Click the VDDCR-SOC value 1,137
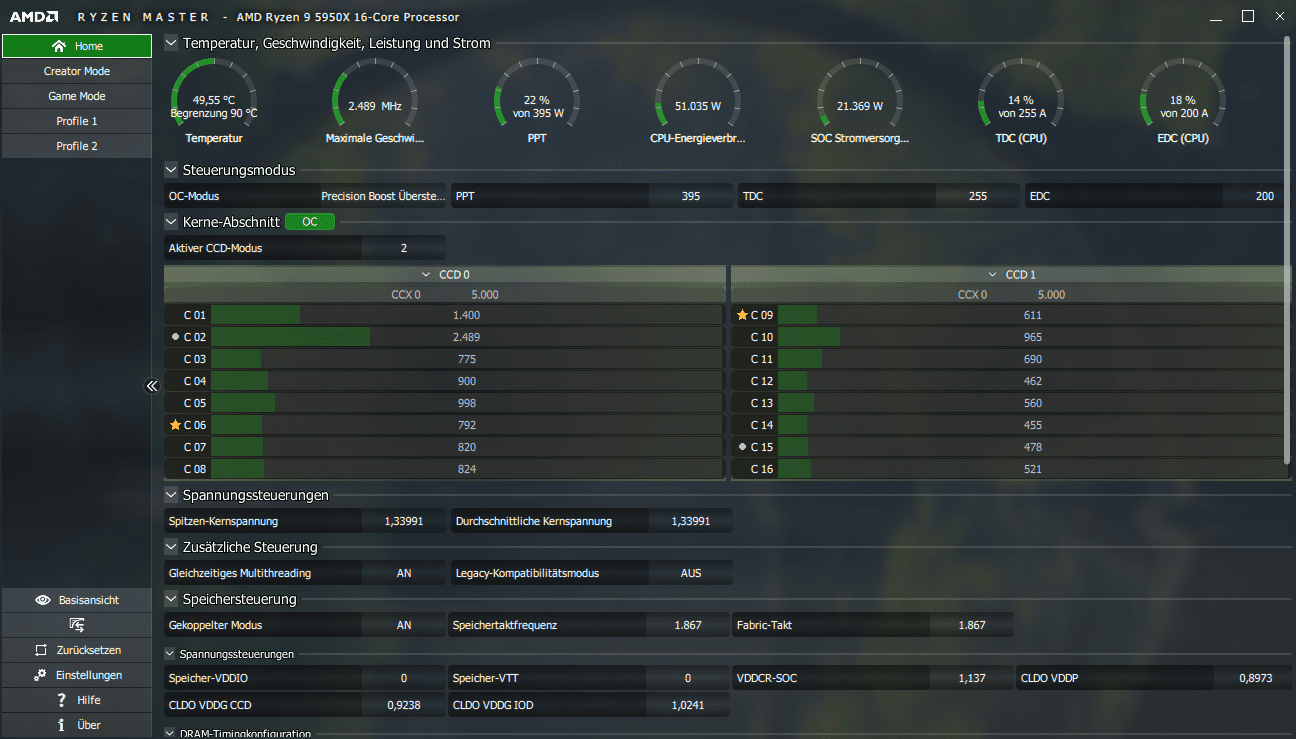This screenshot has height=739, width=1296. (x=972, y=678)
